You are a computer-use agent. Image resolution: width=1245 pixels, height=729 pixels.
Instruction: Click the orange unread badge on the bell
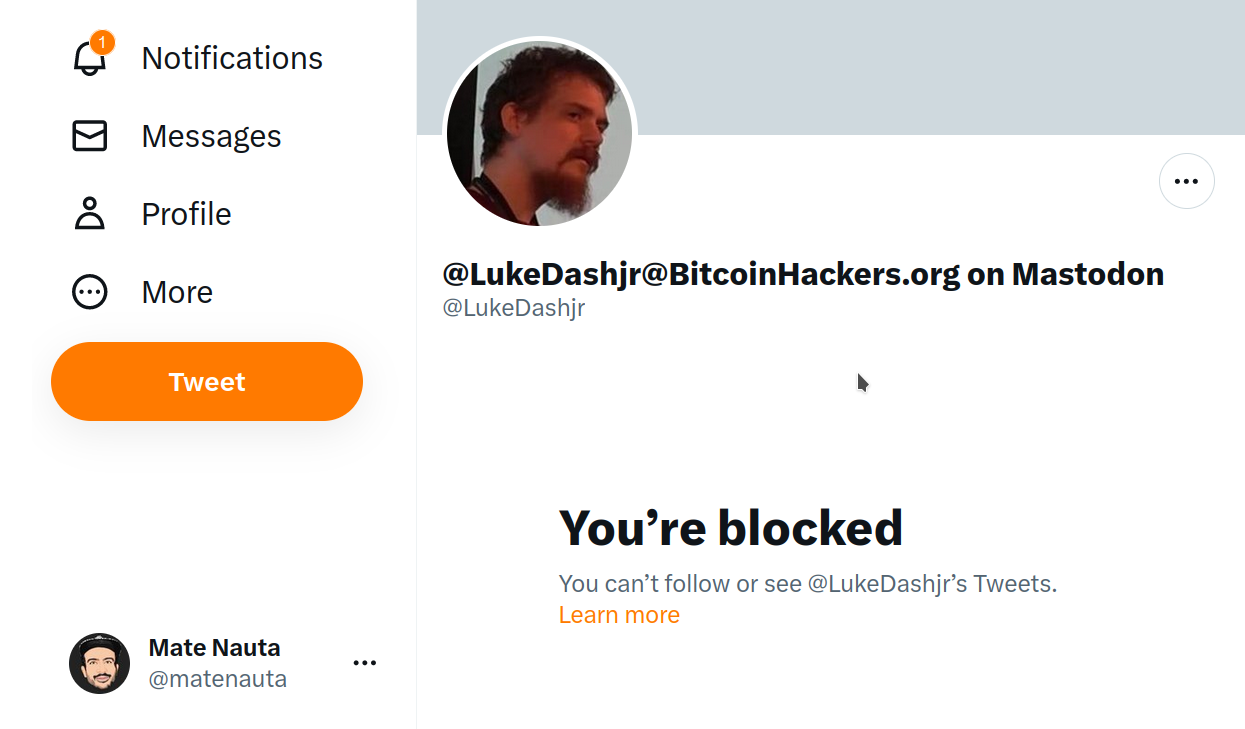pyautogui.click(x=102, y=43)
